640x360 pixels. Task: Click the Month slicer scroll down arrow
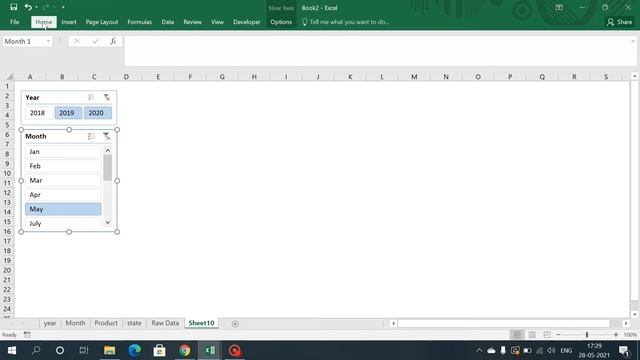click(x=108, y=223)
